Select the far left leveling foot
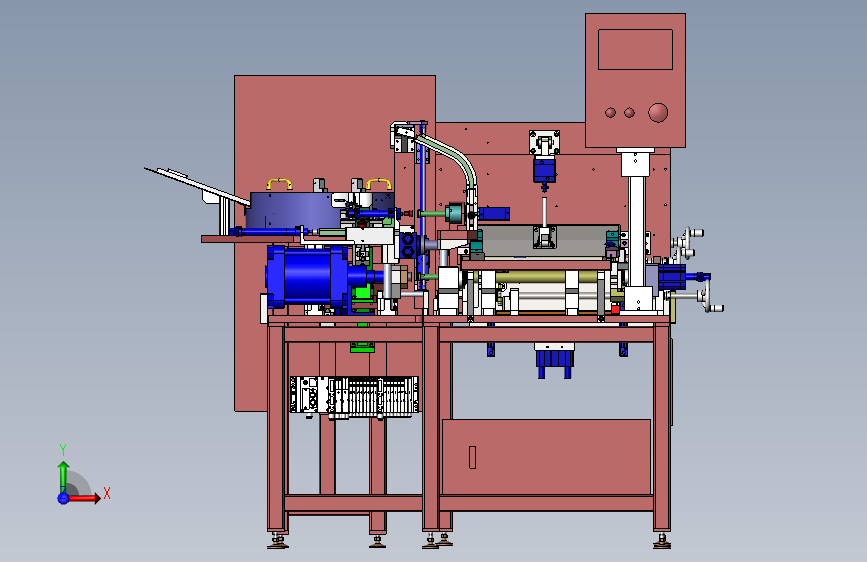The height and width of the screenshot is (562, 867). coord(277,542)
